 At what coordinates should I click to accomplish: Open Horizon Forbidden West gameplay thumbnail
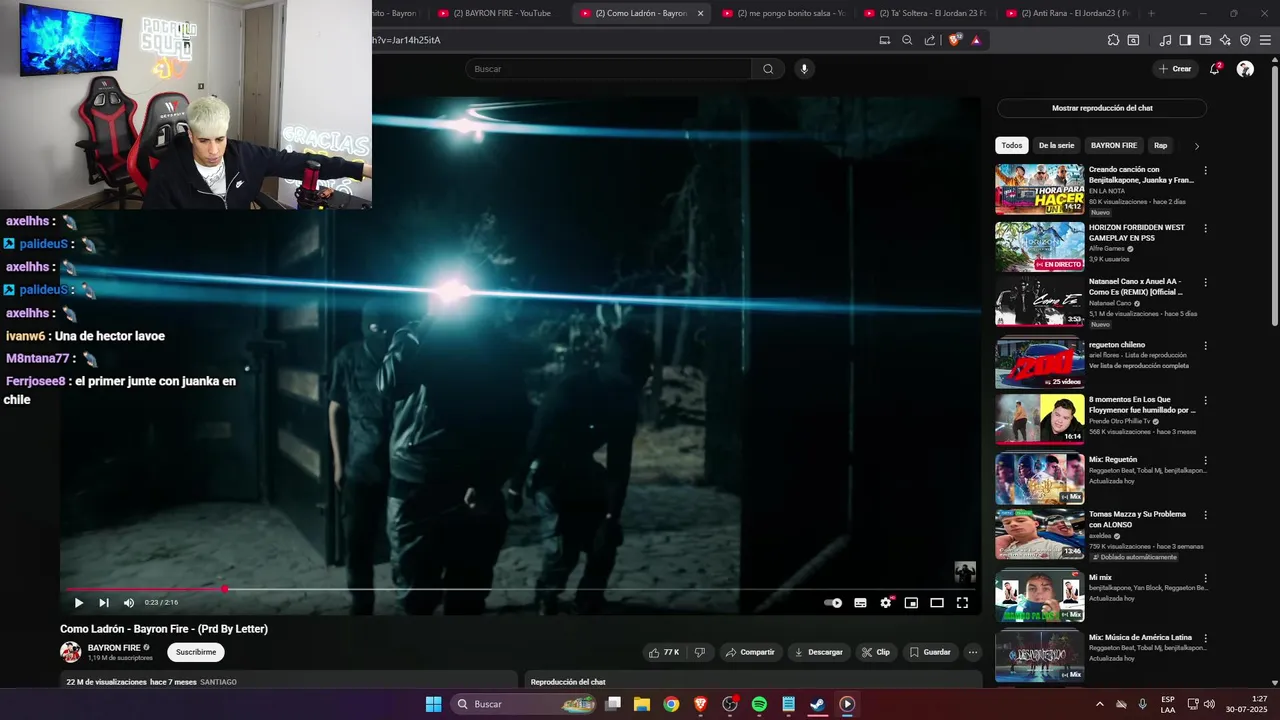[1040, 246]
